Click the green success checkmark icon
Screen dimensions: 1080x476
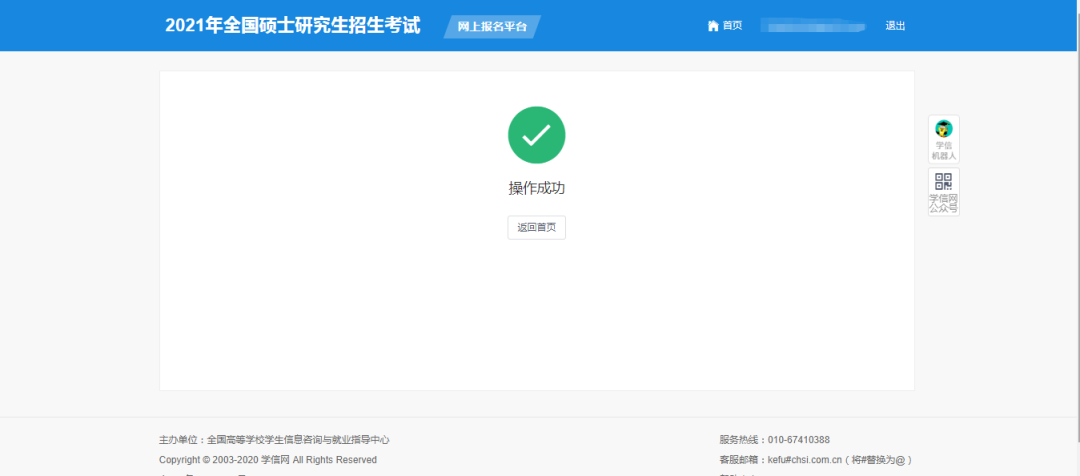(537, 135)
